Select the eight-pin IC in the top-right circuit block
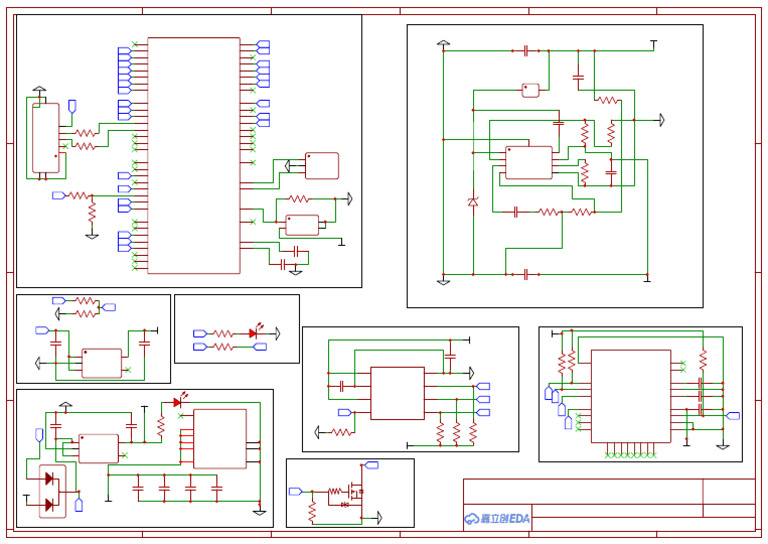The image size is (768, 544). click(x=528, y=163)
